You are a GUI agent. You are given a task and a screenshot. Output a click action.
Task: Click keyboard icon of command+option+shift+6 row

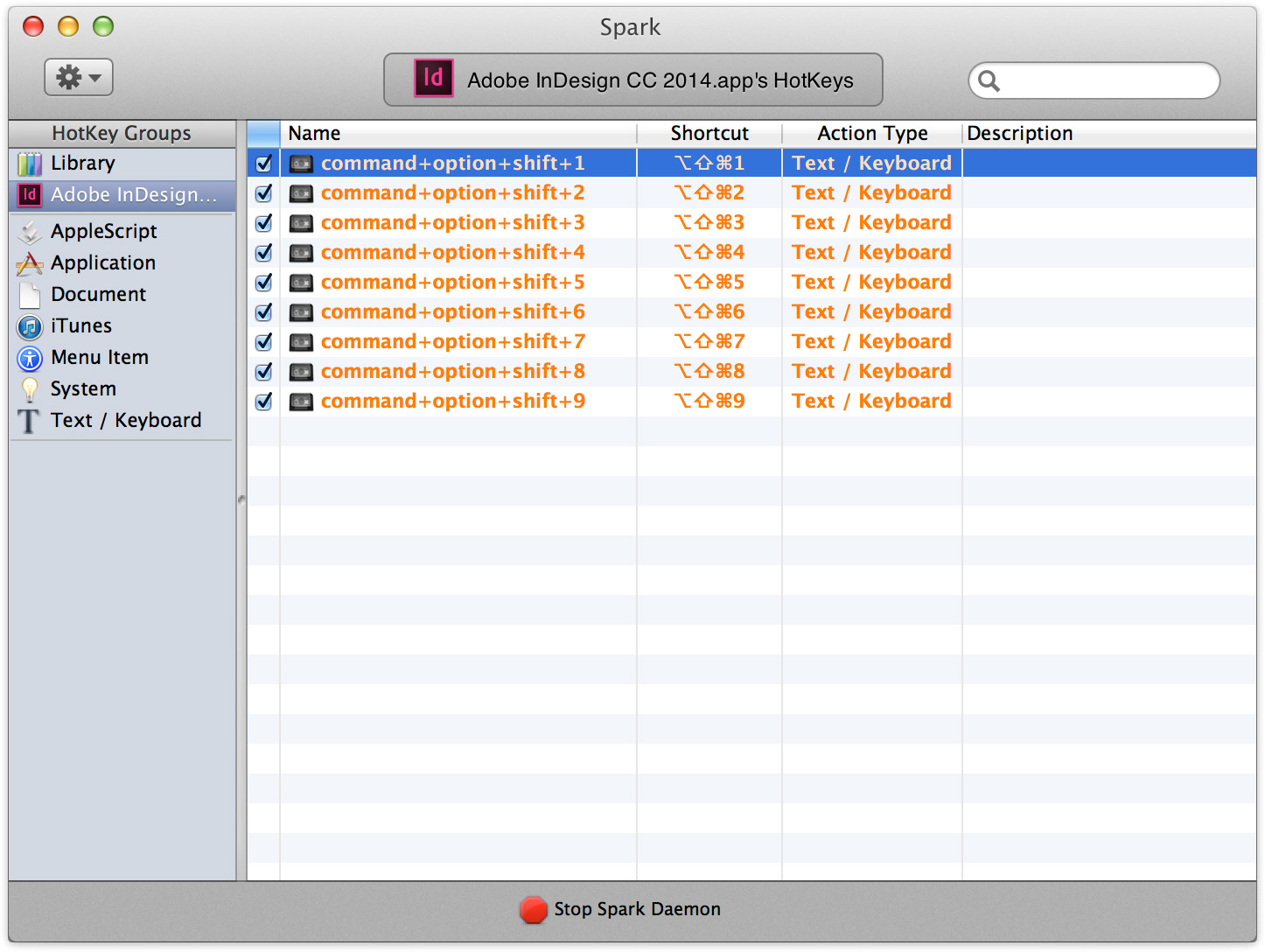[302, 312]
